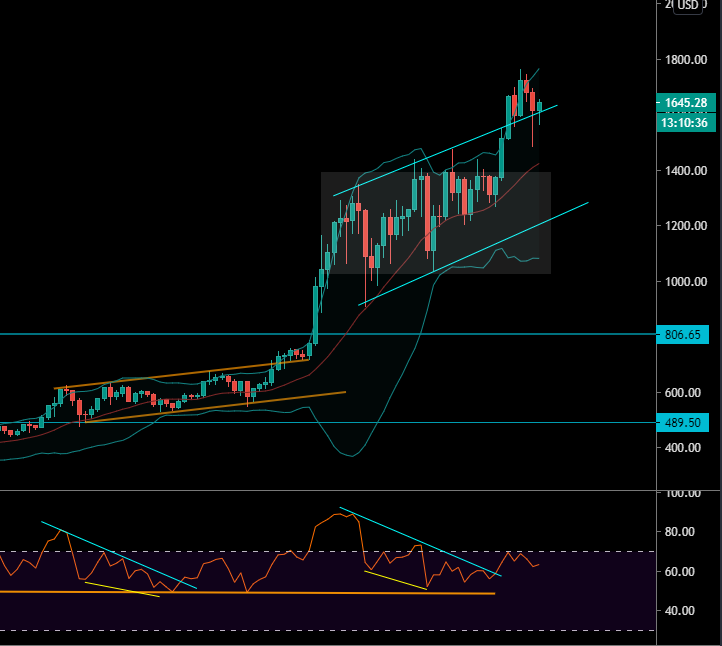Click the 1400.00 price axis mark

(x=684, y=171)
